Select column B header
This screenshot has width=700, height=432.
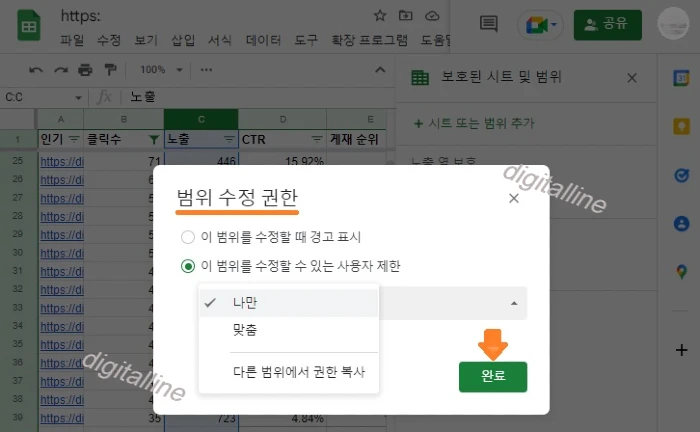coord(124,119)
